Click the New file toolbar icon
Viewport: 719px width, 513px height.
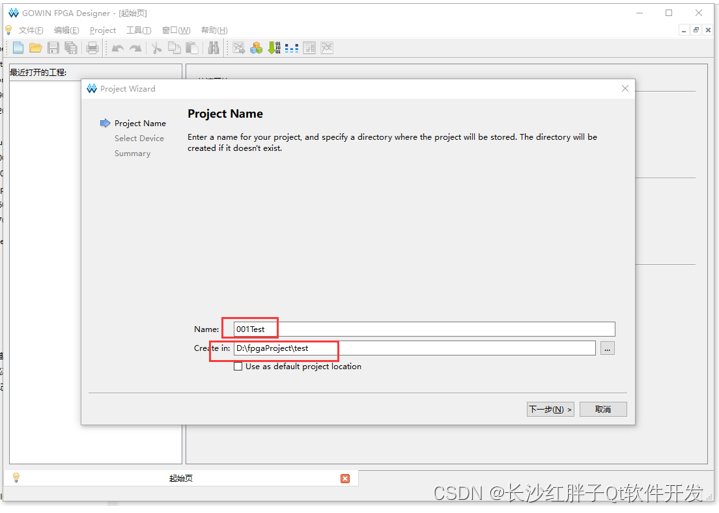[x=18, y=48]
